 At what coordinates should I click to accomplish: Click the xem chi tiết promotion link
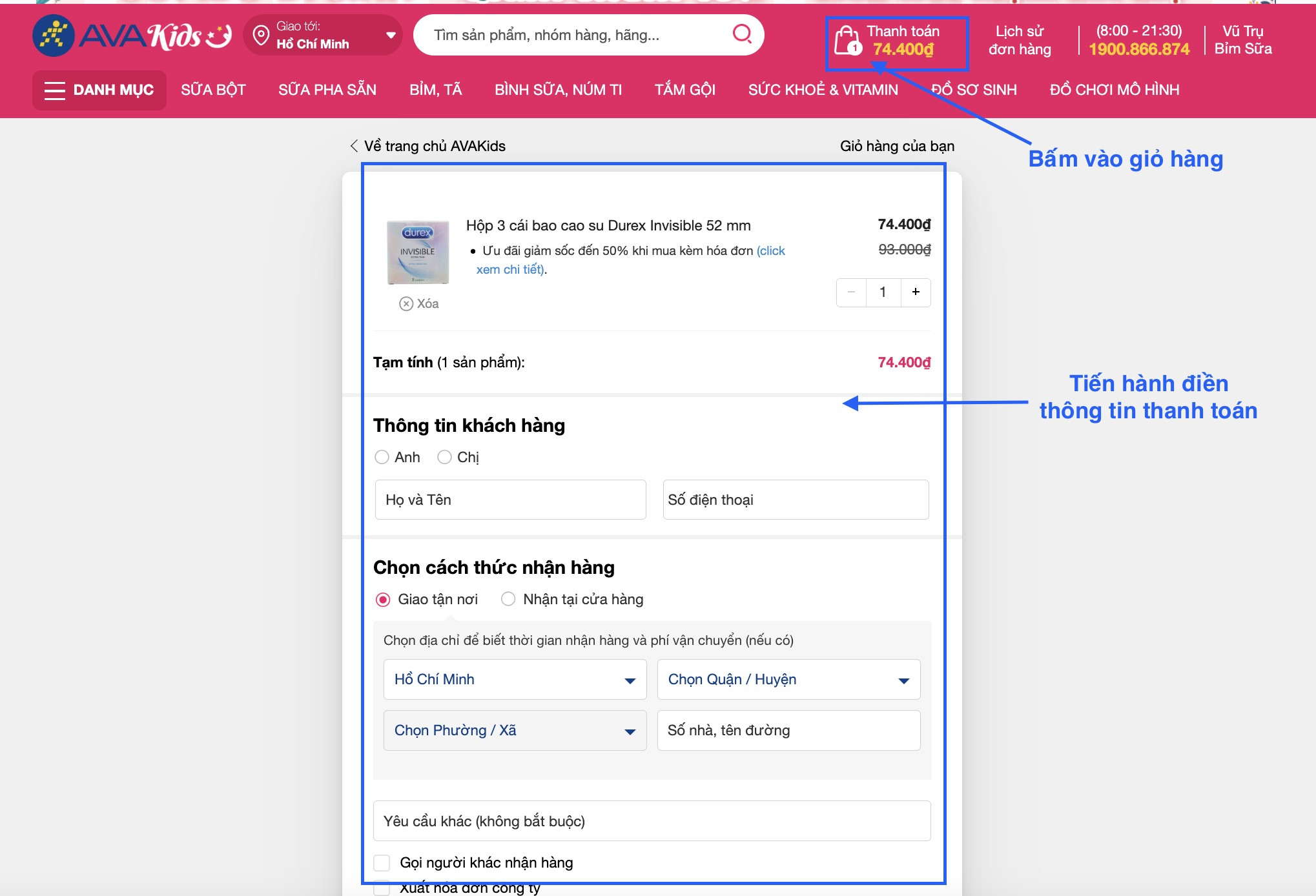click(509, 270)
